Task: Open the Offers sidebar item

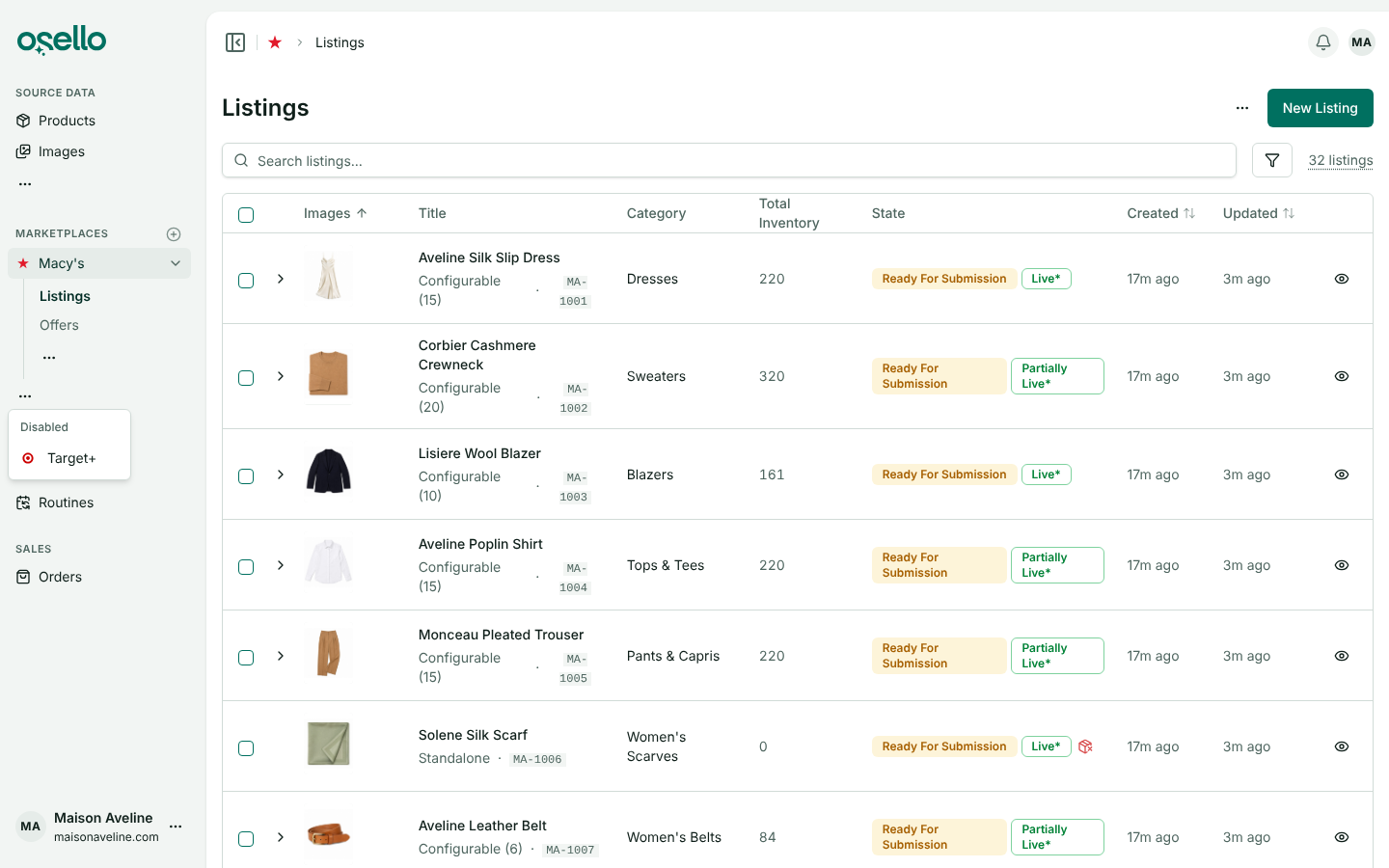Action: click(x=59, y=325)
